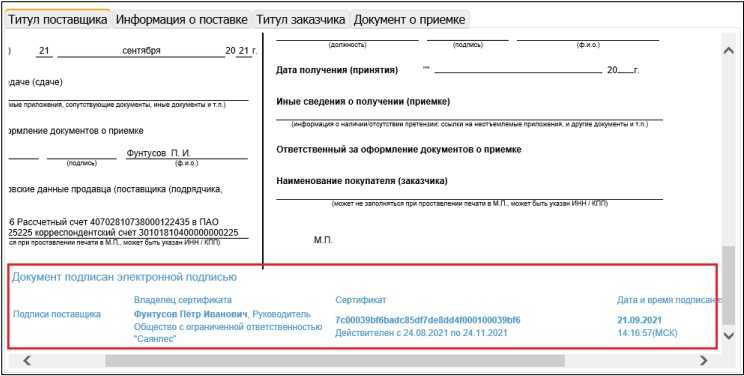Click the certificate validity period 24.08.2021–24.11.2021
The height and width of the screenshot is (376, 744).
click(421, 333)
